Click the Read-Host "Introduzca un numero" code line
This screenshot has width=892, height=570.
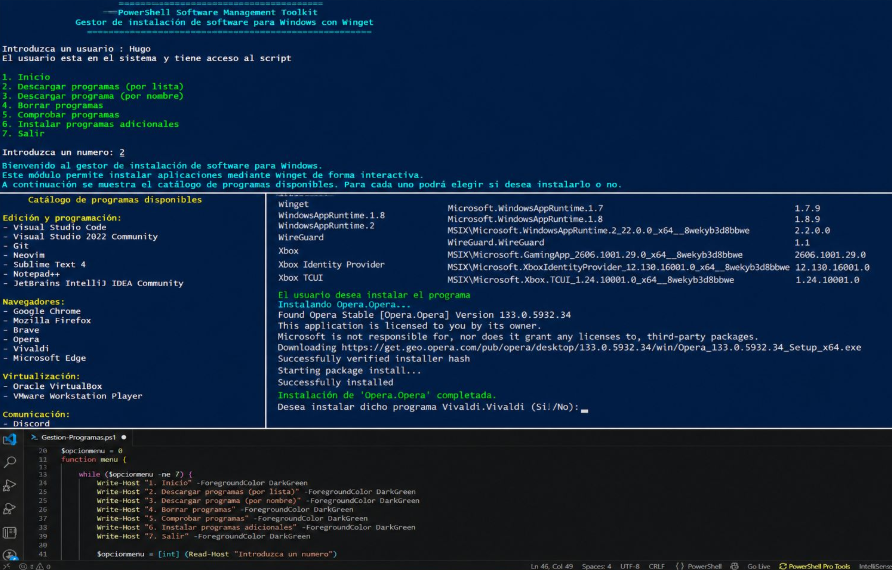(x=217, y=554)
